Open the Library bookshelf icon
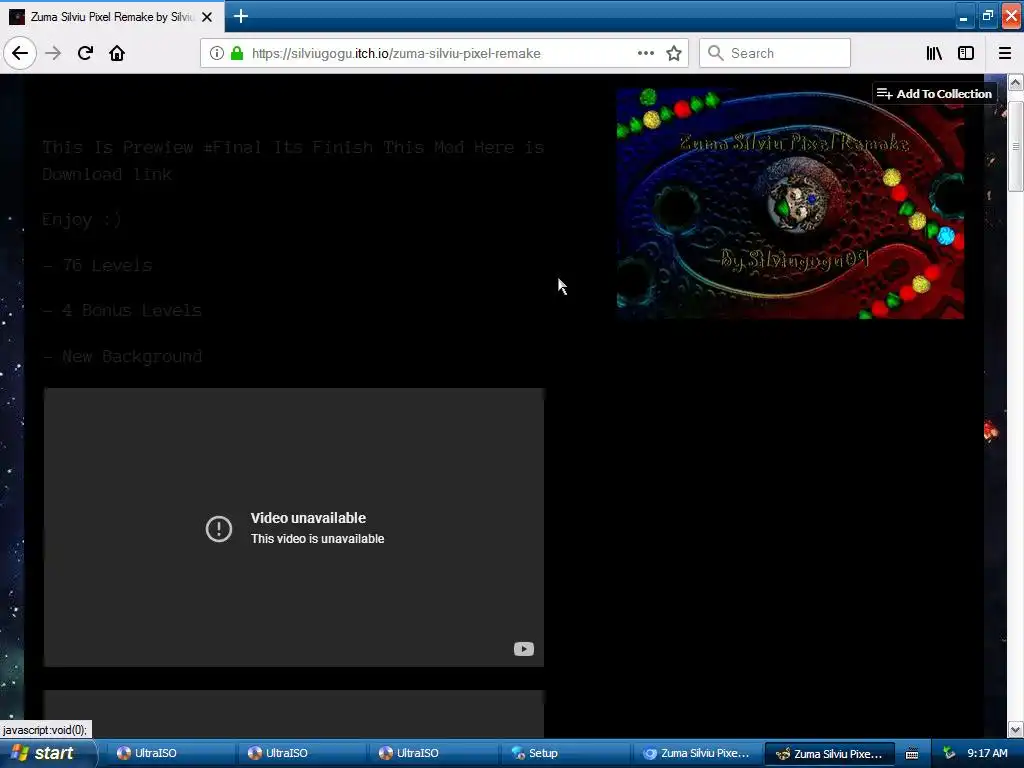Image resolution: width=1024 pixels, height=768 pixels. tap(934, 53)
